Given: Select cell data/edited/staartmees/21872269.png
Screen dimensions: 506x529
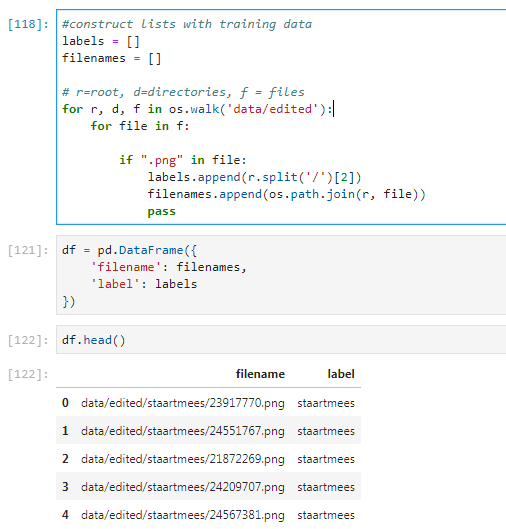Looking at the screenshot, I should coord(182,459).
